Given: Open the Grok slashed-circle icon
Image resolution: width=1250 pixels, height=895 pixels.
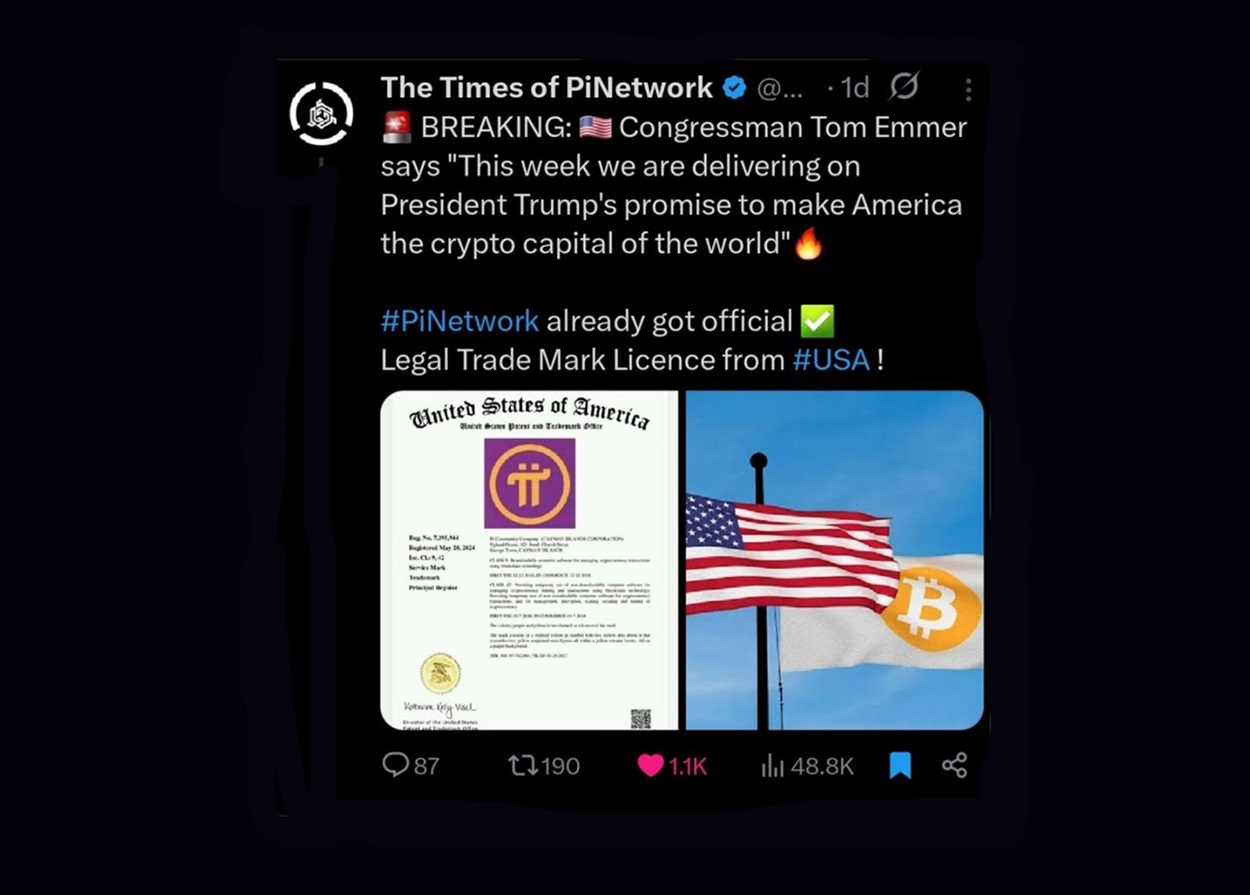Looking at the screenshot, I should click(x=903, y=88).
